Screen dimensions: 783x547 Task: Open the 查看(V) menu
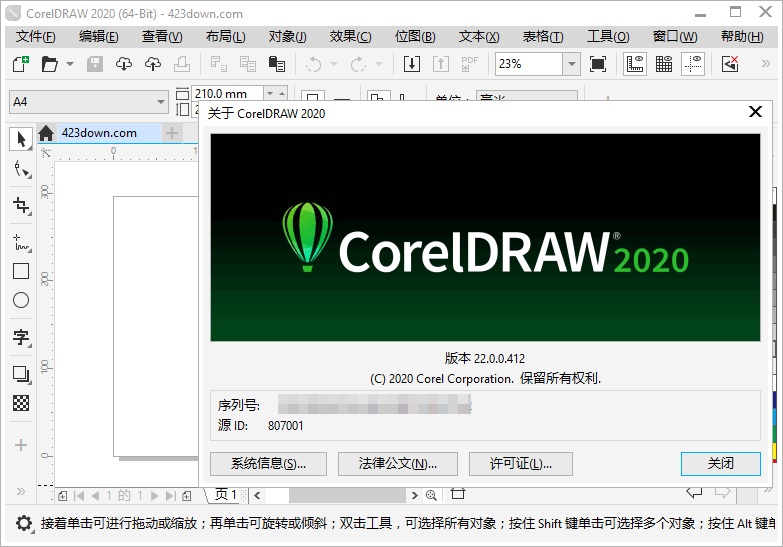pos(162,36)
